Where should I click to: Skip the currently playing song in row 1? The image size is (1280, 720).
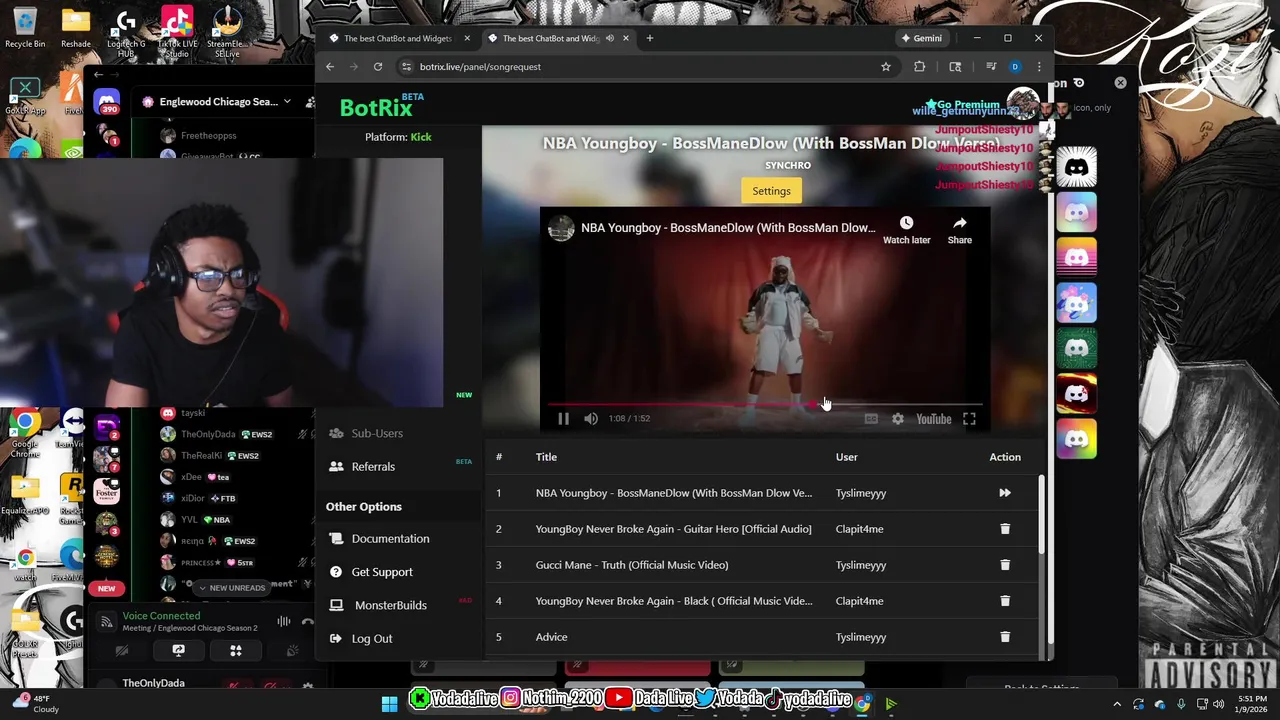pyautogui.click(x=1005, y=493)
